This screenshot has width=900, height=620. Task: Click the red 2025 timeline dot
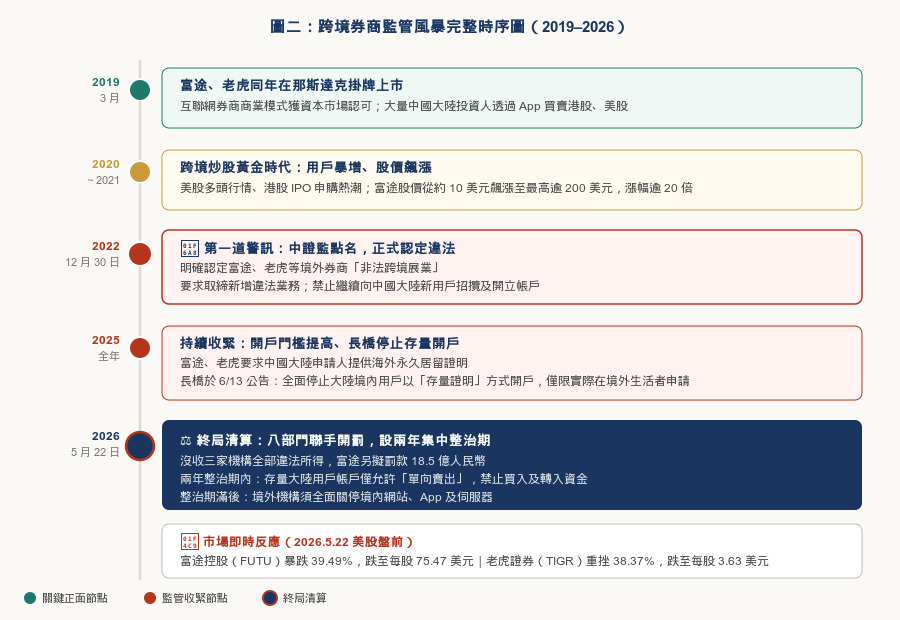[140, 348]
